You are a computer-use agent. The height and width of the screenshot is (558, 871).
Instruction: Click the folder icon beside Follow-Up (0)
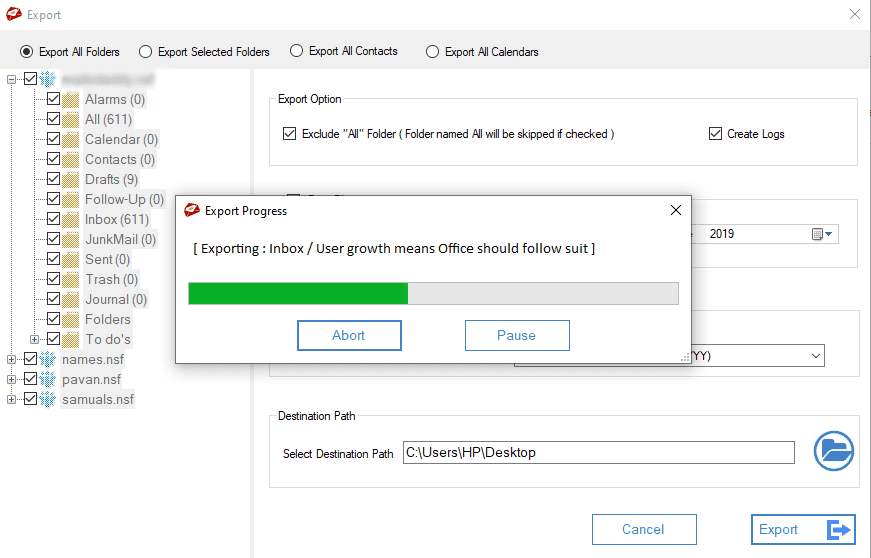[x=71, y=199]
